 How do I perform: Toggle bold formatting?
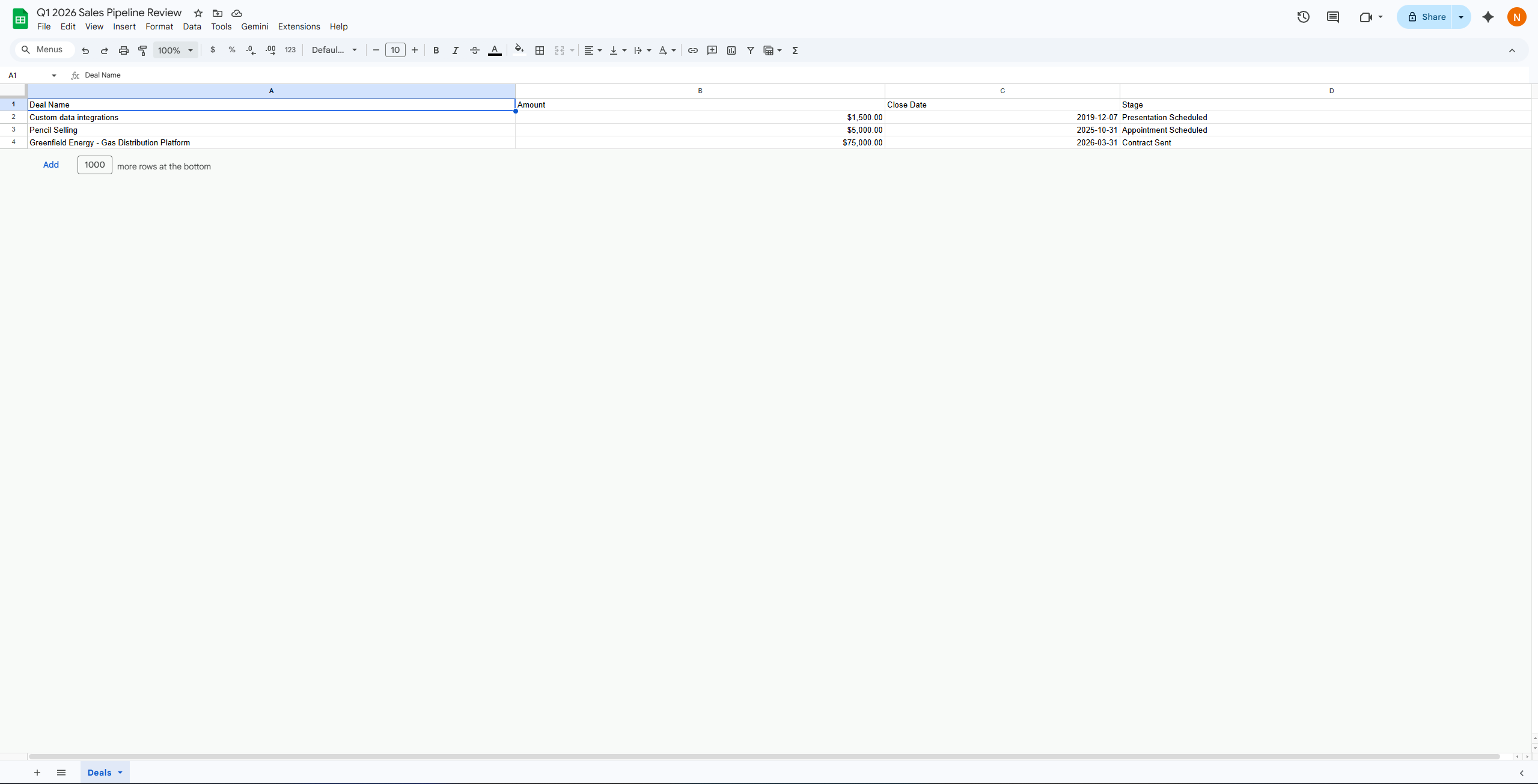(x=436, y=50)
